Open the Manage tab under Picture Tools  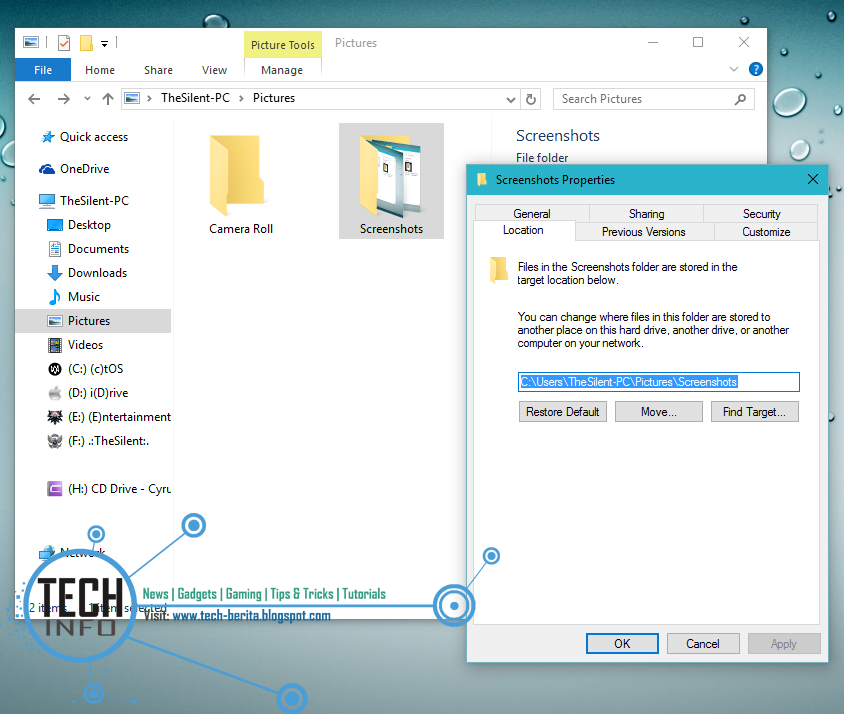pos(282,70)
